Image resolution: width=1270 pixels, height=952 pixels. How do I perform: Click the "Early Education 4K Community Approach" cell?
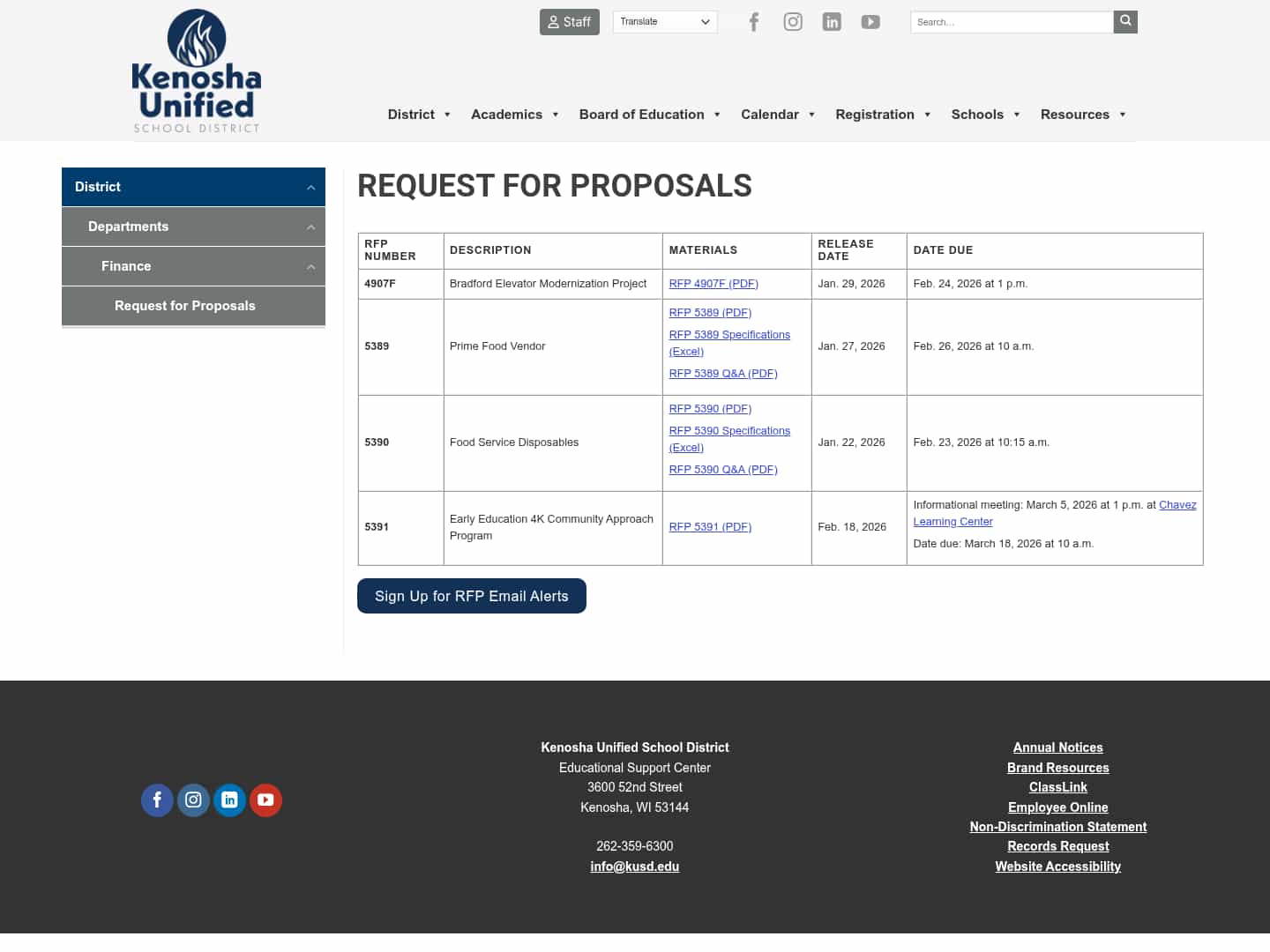click(x=551, y=527)
